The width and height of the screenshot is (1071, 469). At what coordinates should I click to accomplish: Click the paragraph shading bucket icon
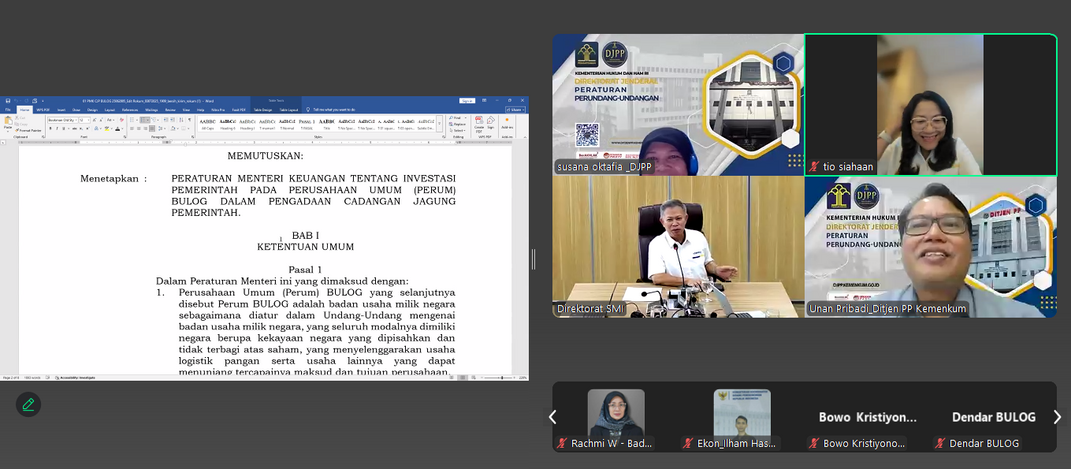tap(173, 128)
